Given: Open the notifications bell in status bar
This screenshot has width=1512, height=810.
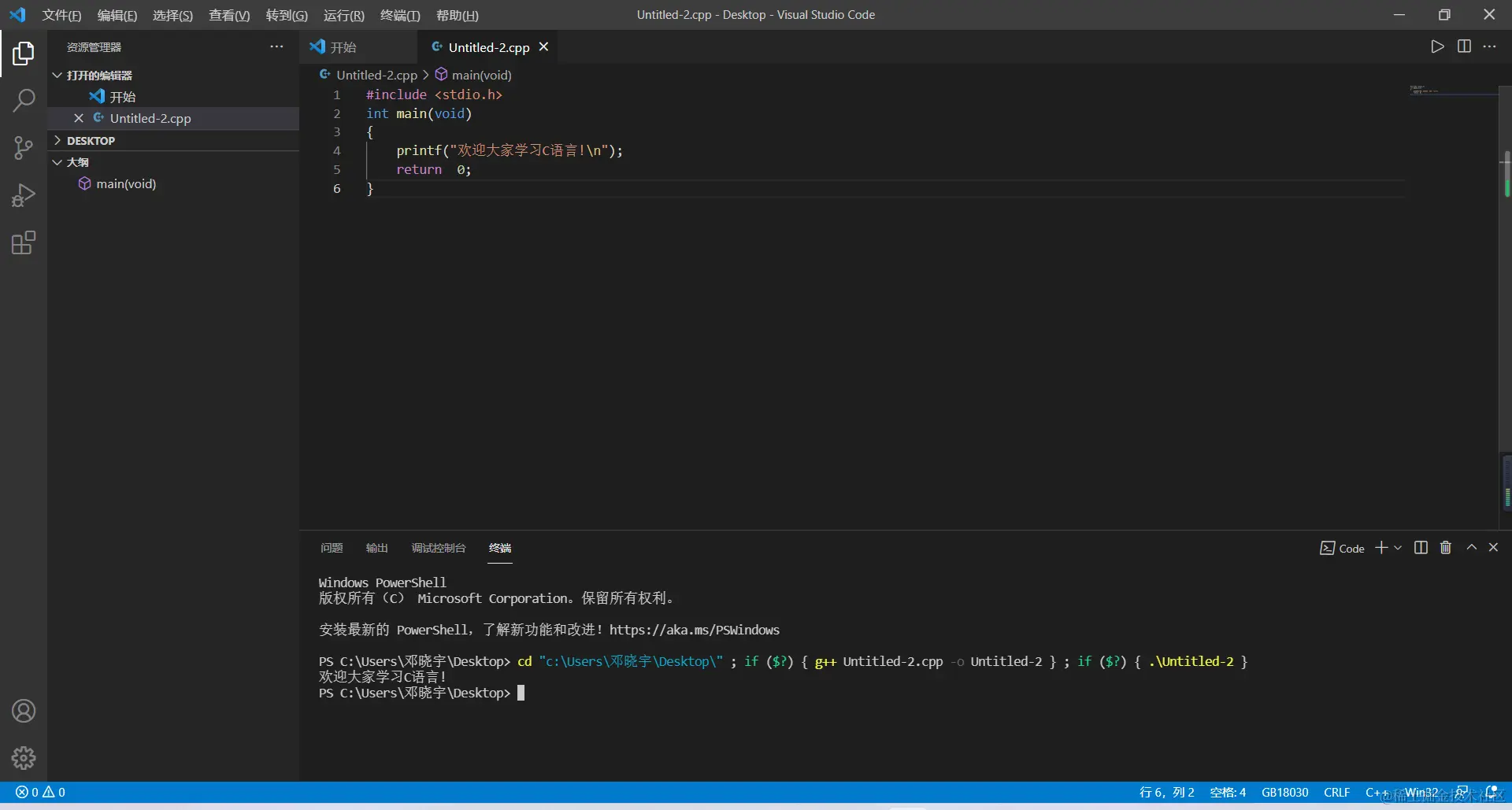Looking at the screenshot, I should [x=1492, y=793].
